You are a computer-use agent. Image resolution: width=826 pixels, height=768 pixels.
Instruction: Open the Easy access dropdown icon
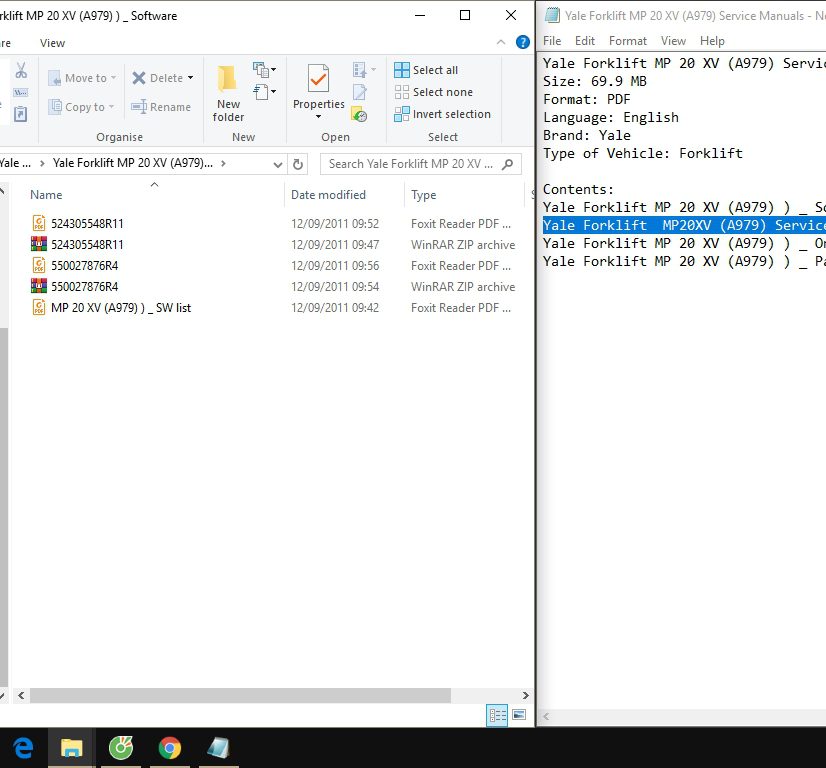[x=264, y=92]
